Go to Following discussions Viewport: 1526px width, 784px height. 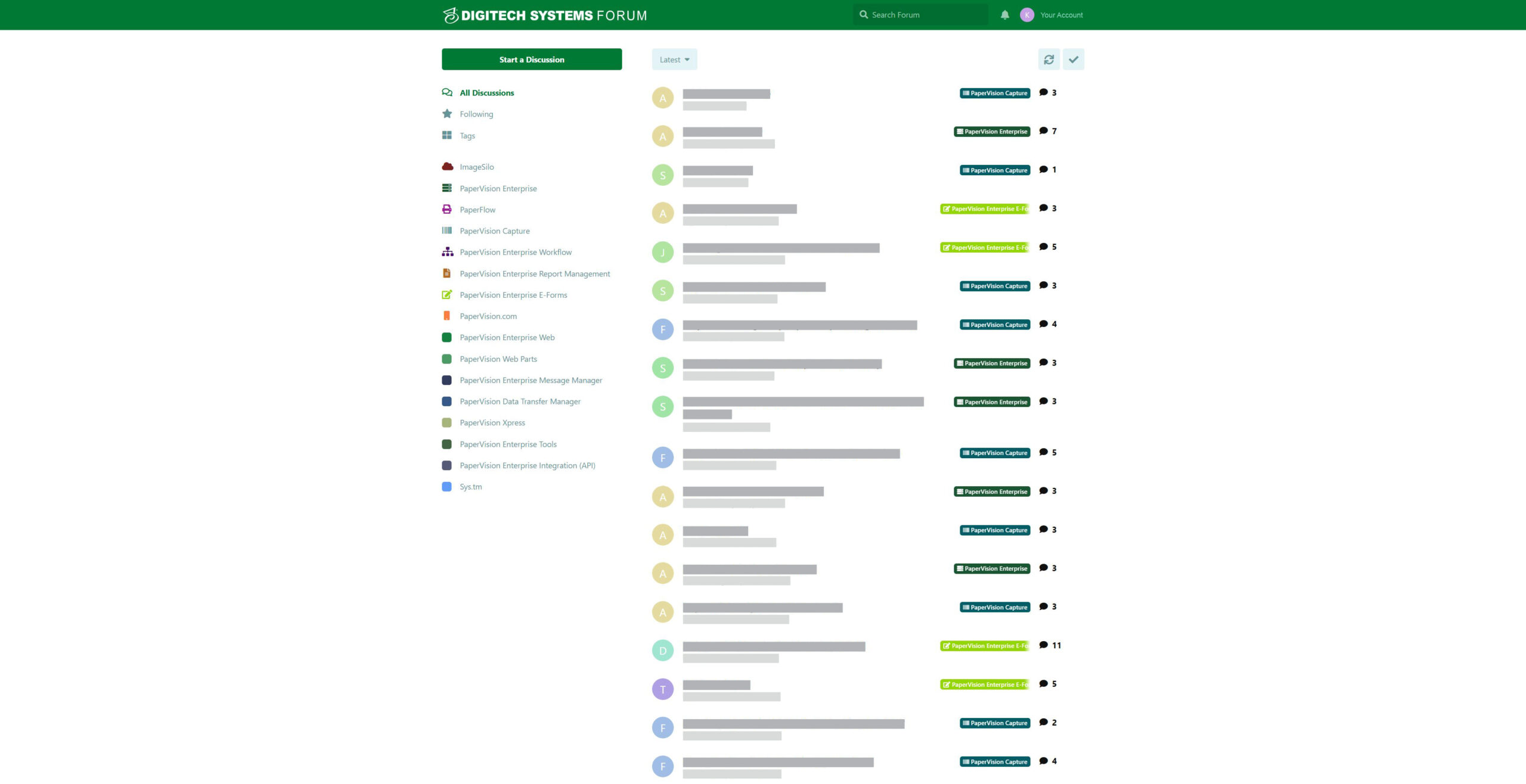point(476,114)
